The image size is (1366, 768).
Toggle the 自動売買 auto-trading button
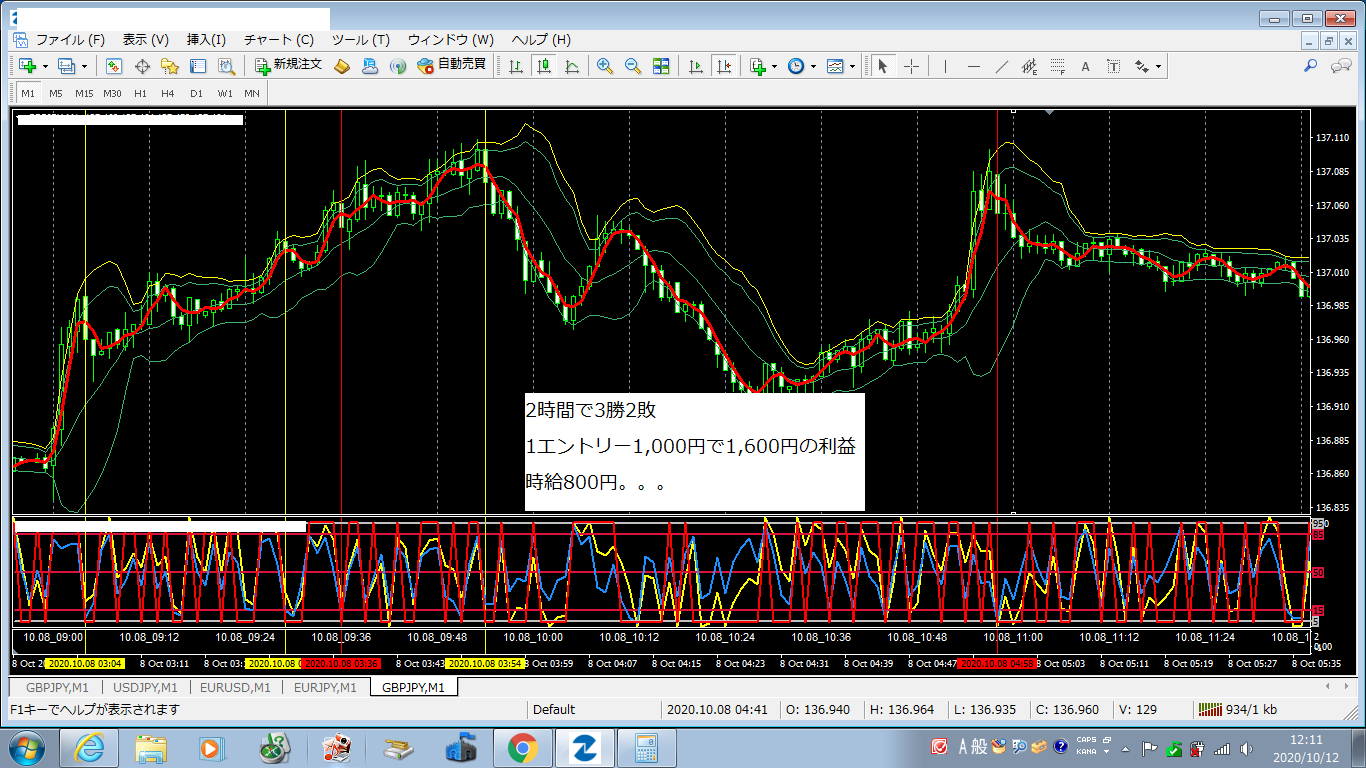451,65
